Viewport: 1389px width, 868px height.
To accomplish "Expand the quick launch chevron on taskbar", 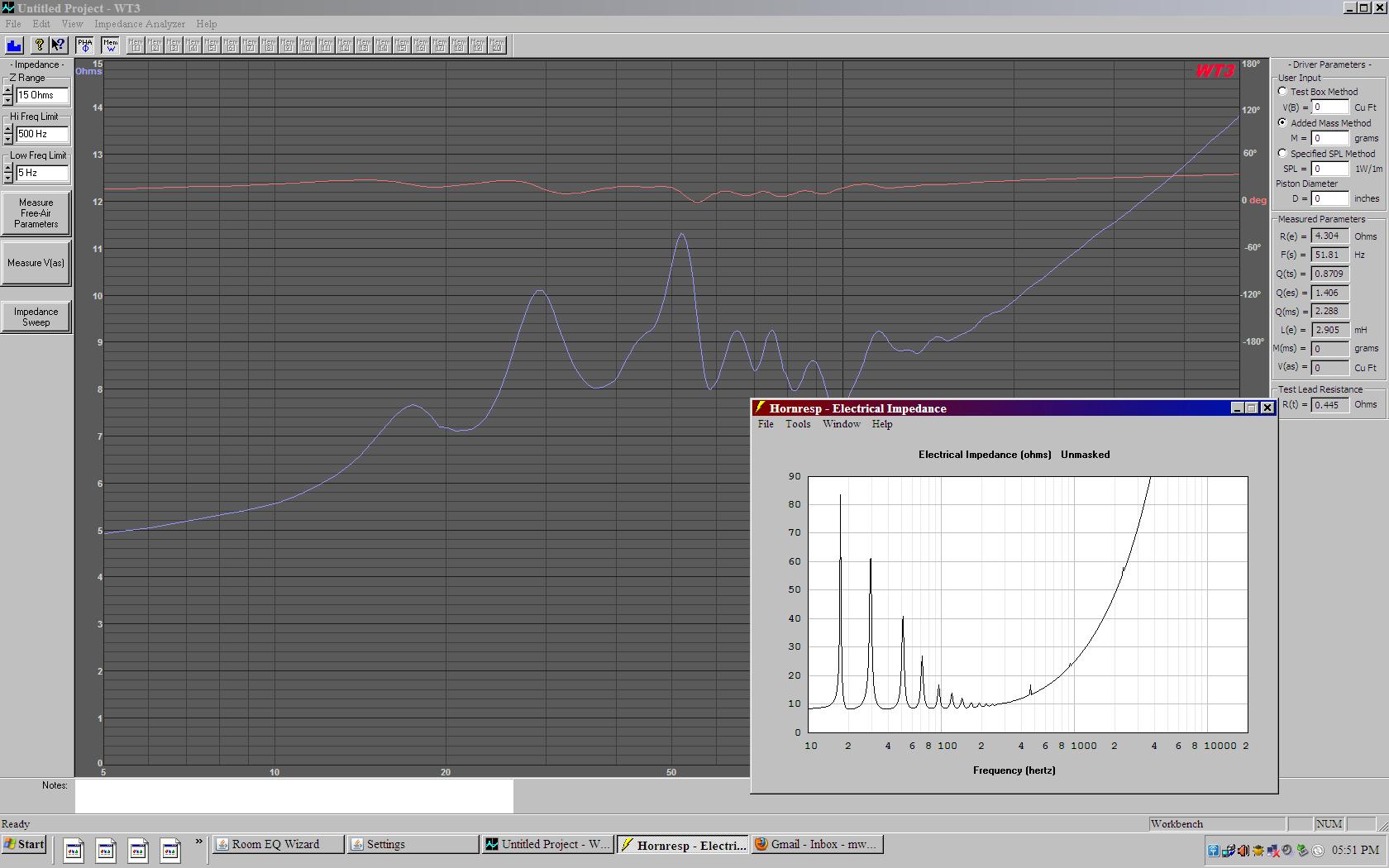I will [x=198, y=842].
